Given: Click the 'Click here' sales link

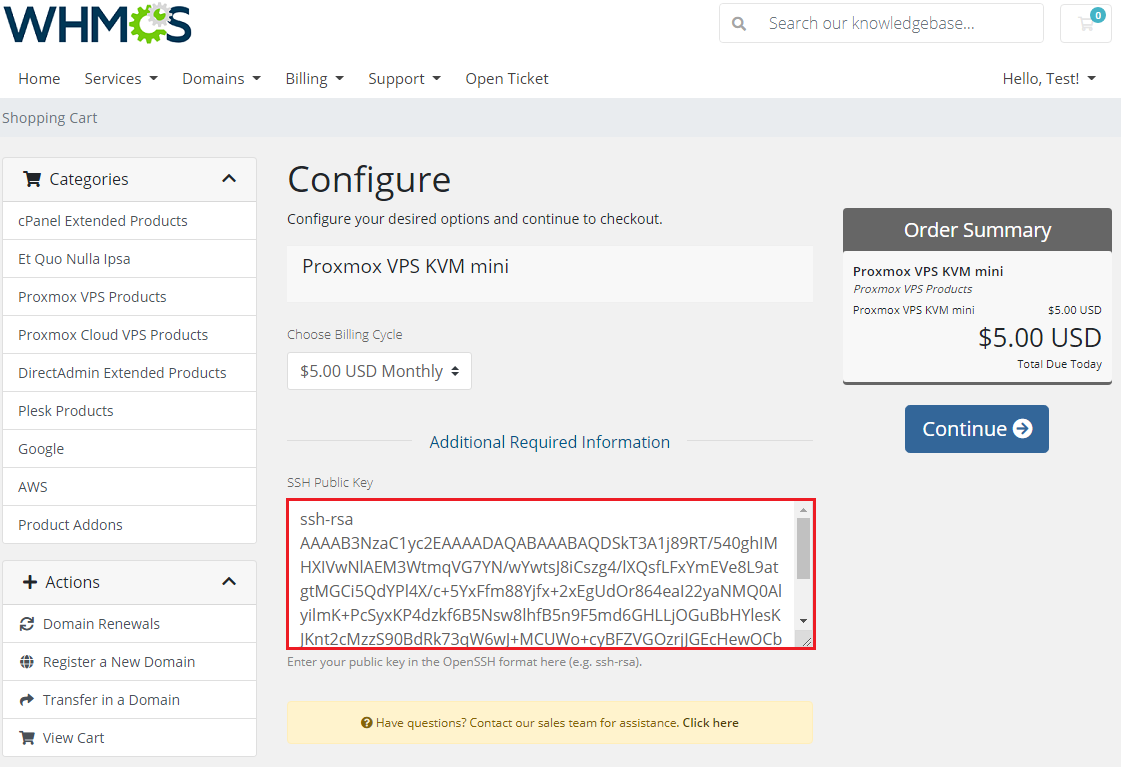Looking at the screenshot, I should 710,723.
